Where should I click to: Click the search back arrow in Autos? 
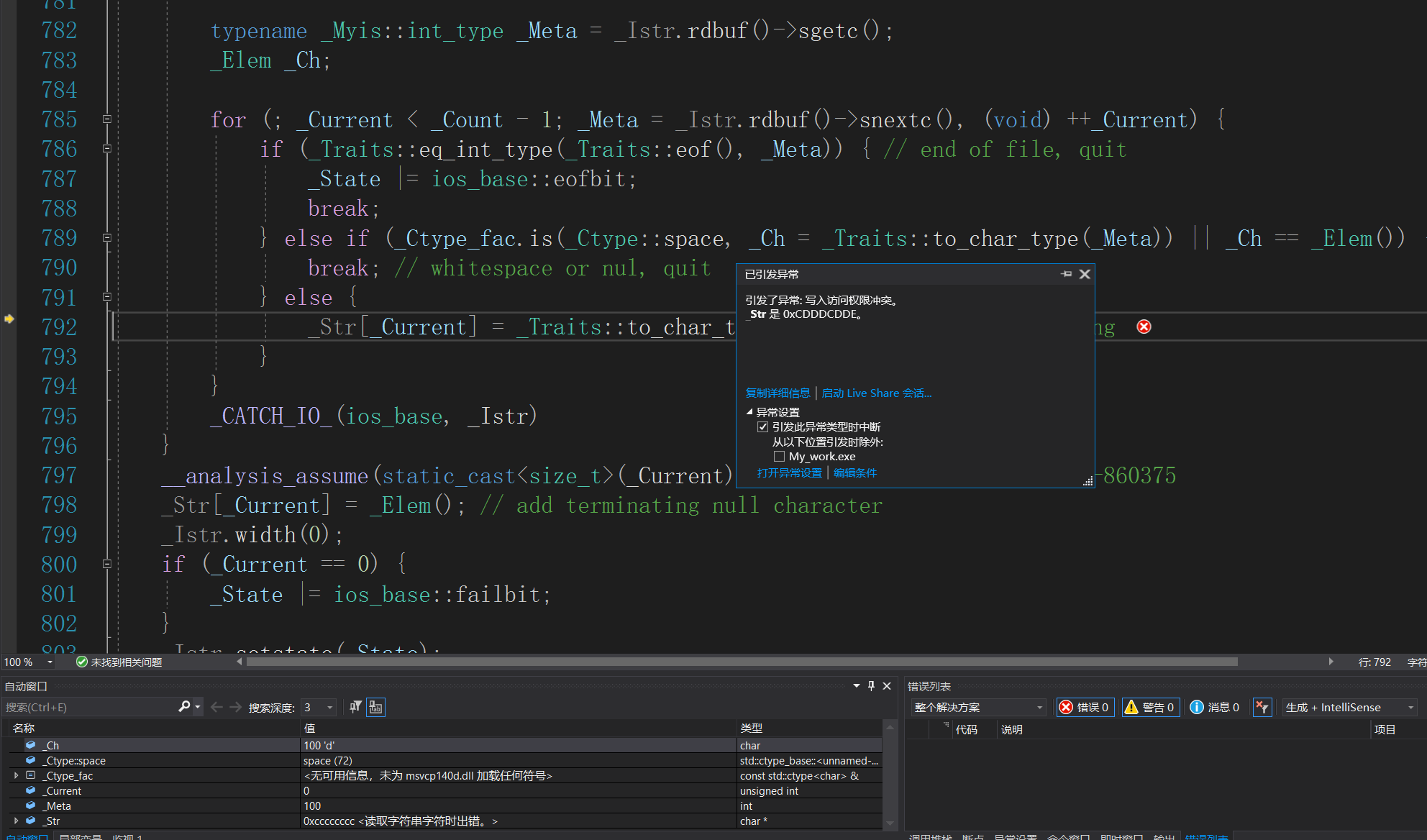pyautogui.click(x=216, y=708)
